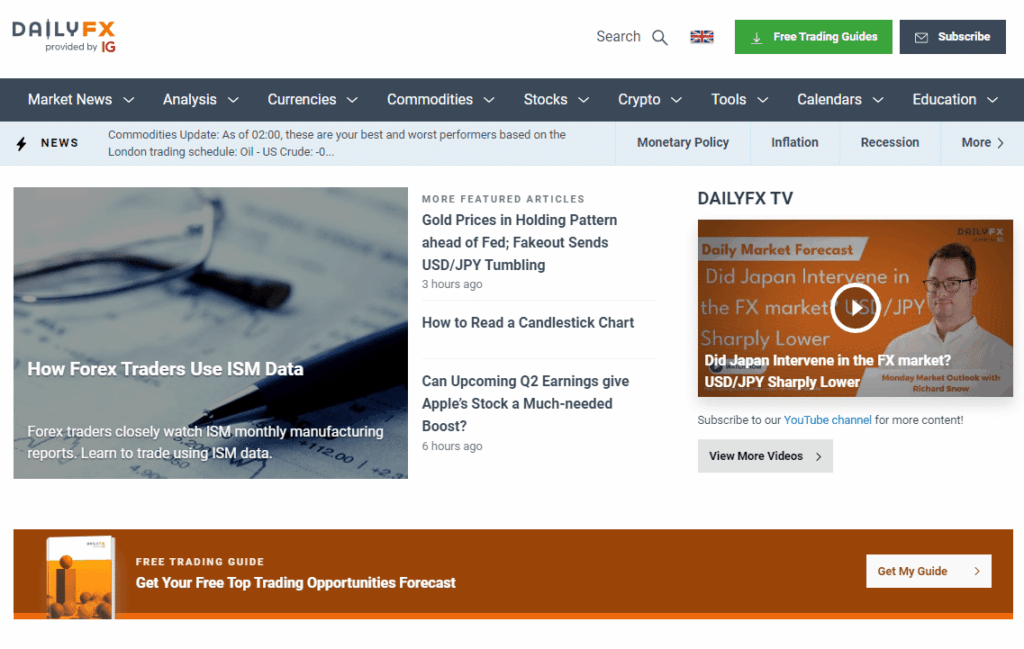Screen dimensions: 1024x649
Task: Open the YouTube channel link
Action: click(827, 420)
